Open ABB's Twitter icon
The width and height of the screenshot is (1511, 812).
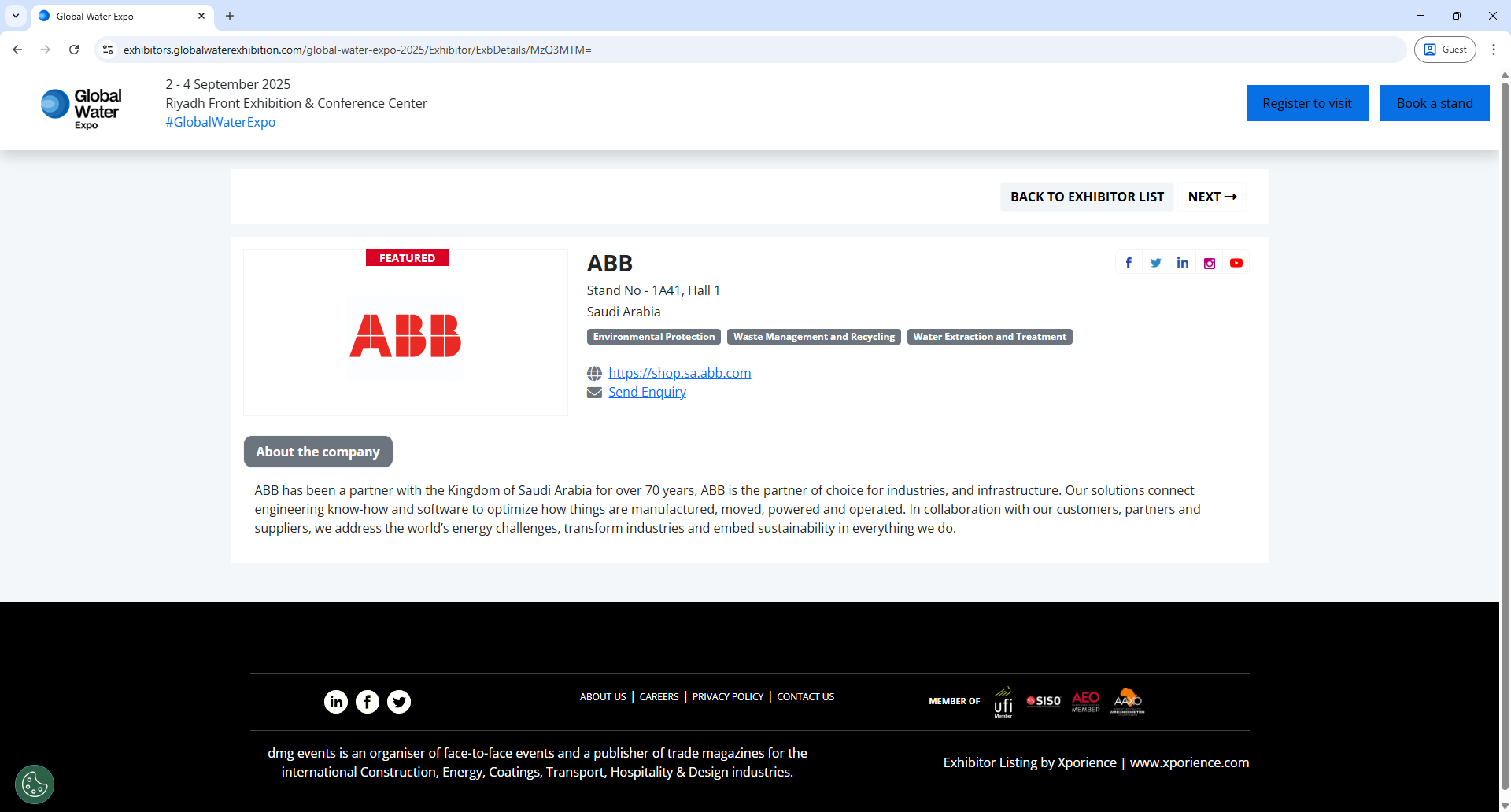(x=1155, y=262)
